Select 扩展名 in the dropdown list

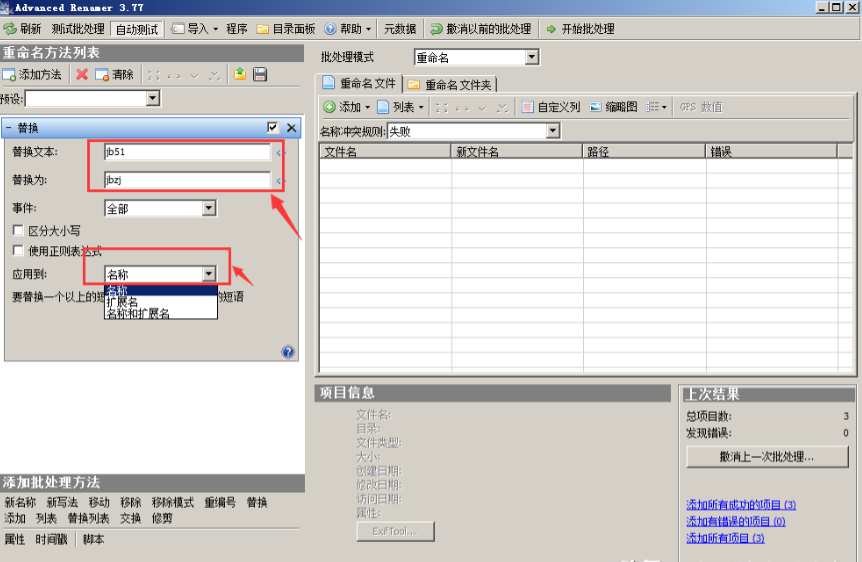[161, 302]
